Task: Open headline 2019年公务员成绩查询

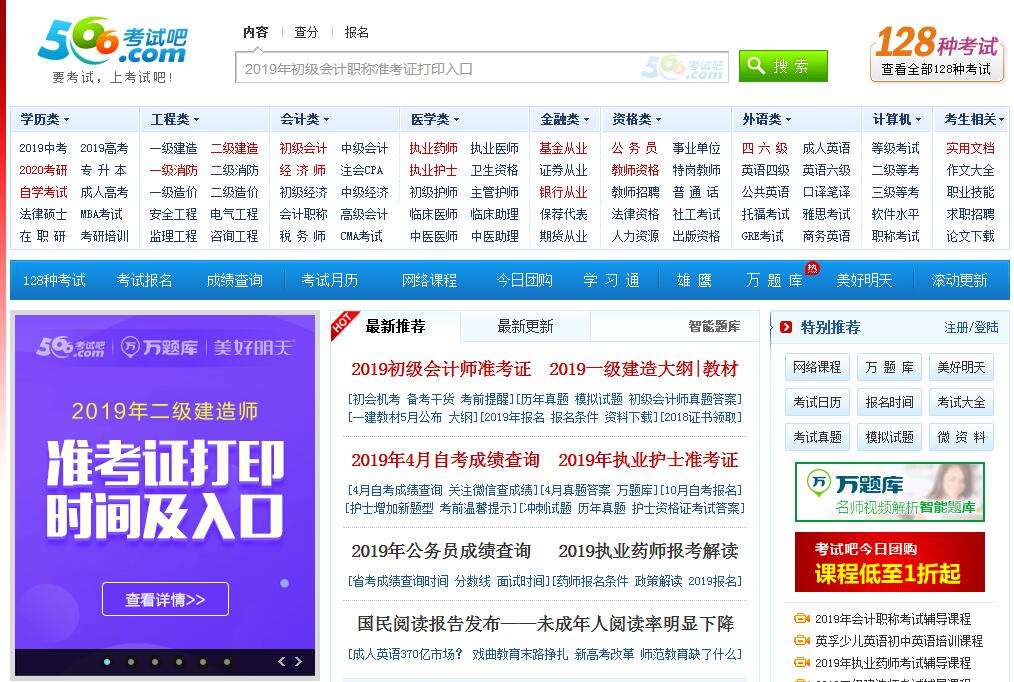Action: click(x=441, y=551)
